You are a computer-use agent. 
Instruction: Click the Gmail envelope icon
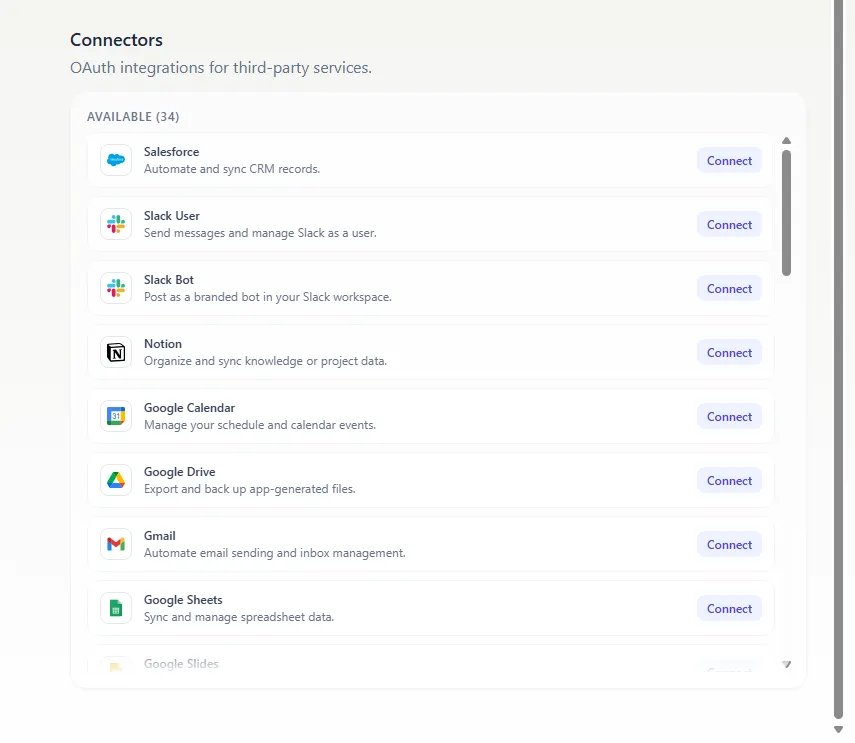[x=116, y=544]
